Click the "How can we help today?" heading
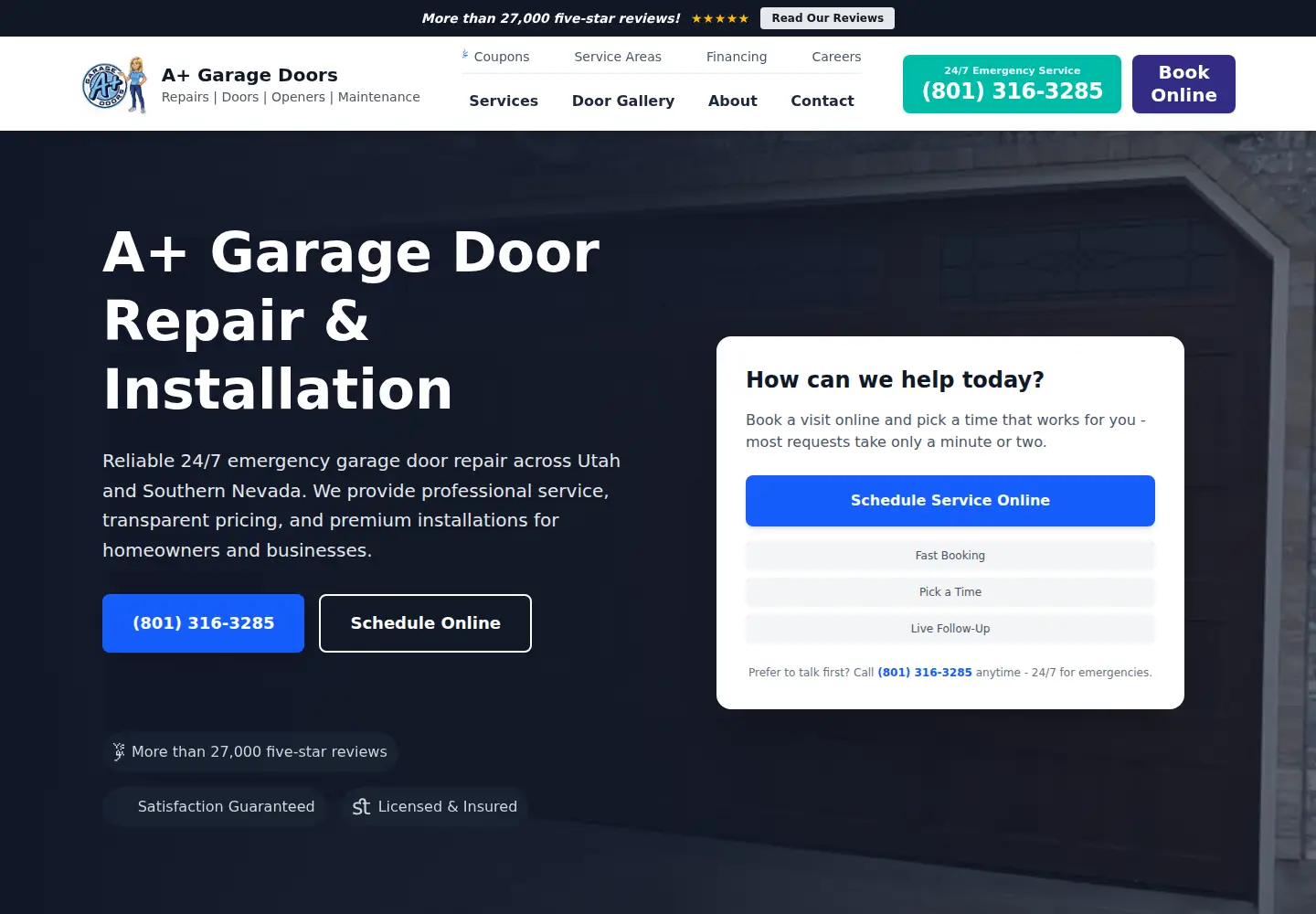Image resolution: width=1316 pixels, height=914 pixels. pos(895,379)
